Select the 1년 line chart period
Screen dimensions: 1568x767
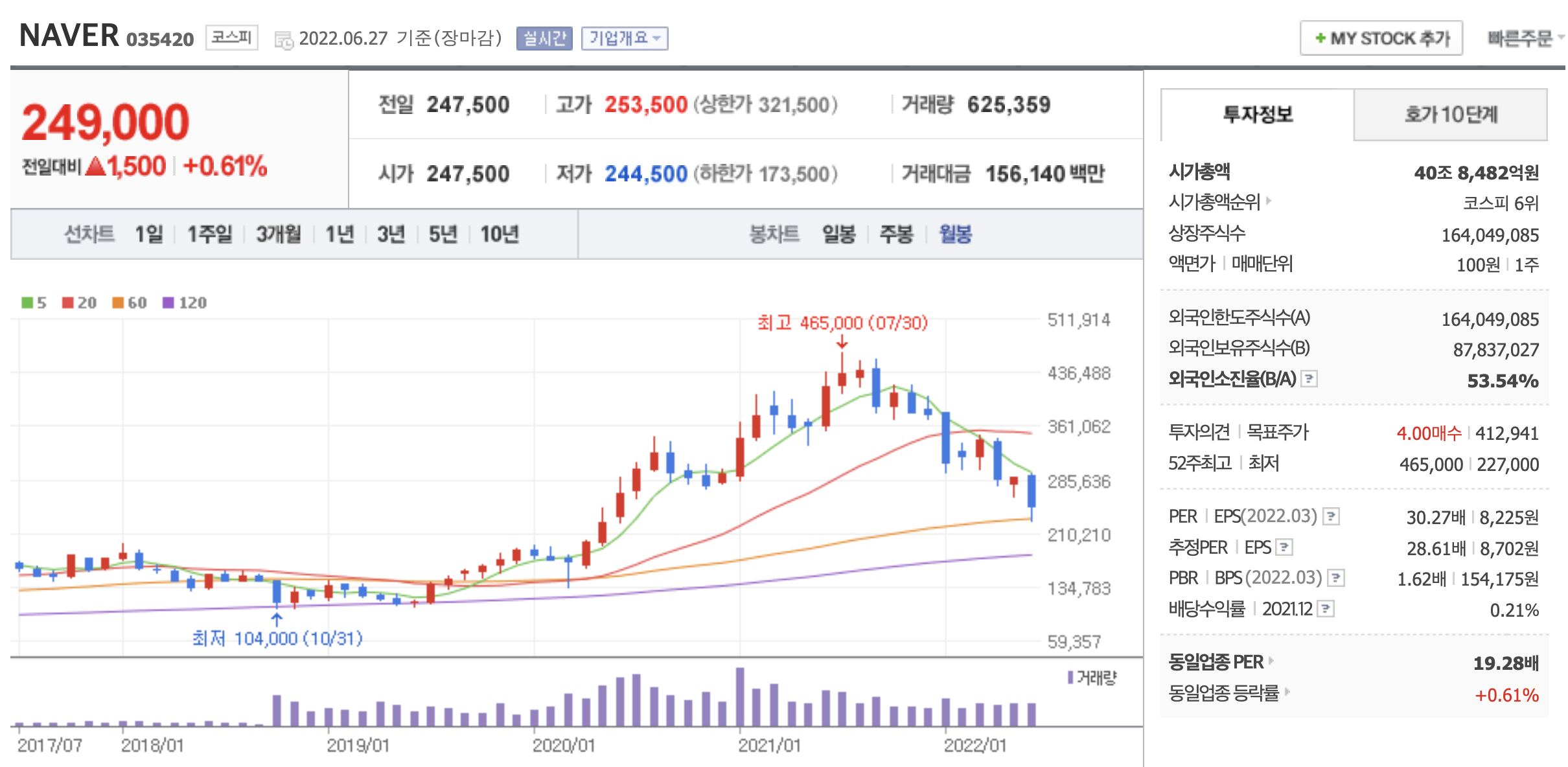tap(340, 234)
